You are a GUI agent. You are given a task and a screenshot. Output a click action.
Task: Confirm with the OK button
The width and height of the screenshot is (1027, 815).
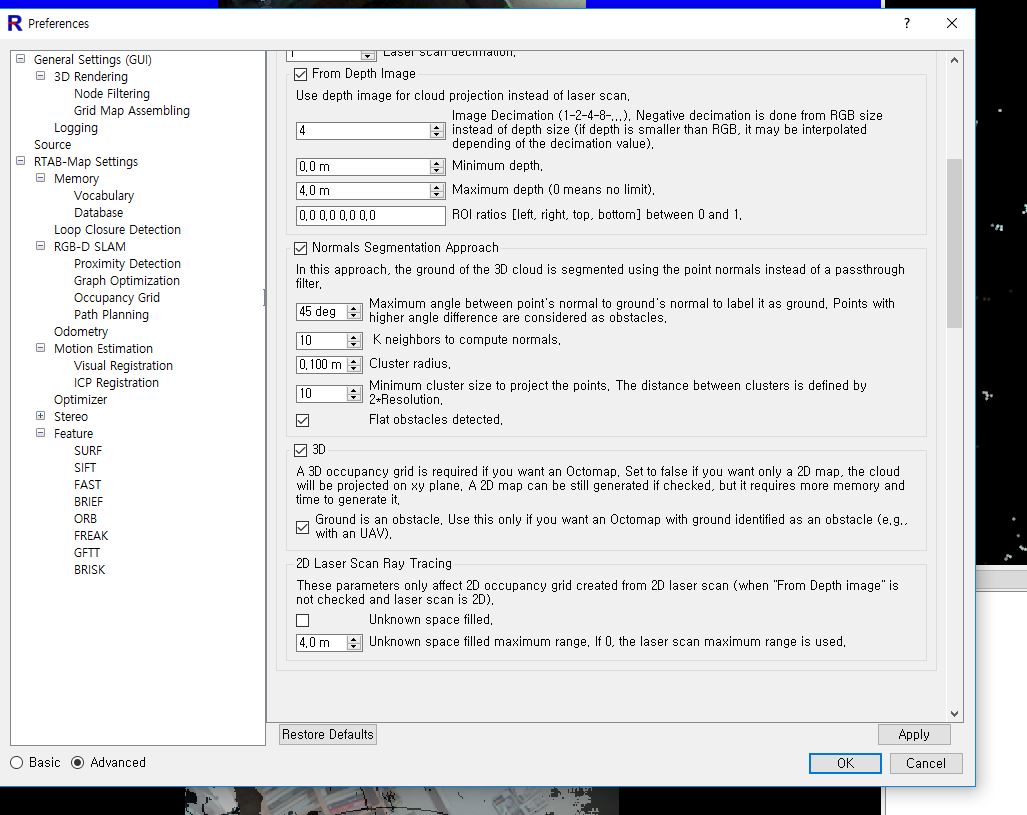(x=845, y=763)
